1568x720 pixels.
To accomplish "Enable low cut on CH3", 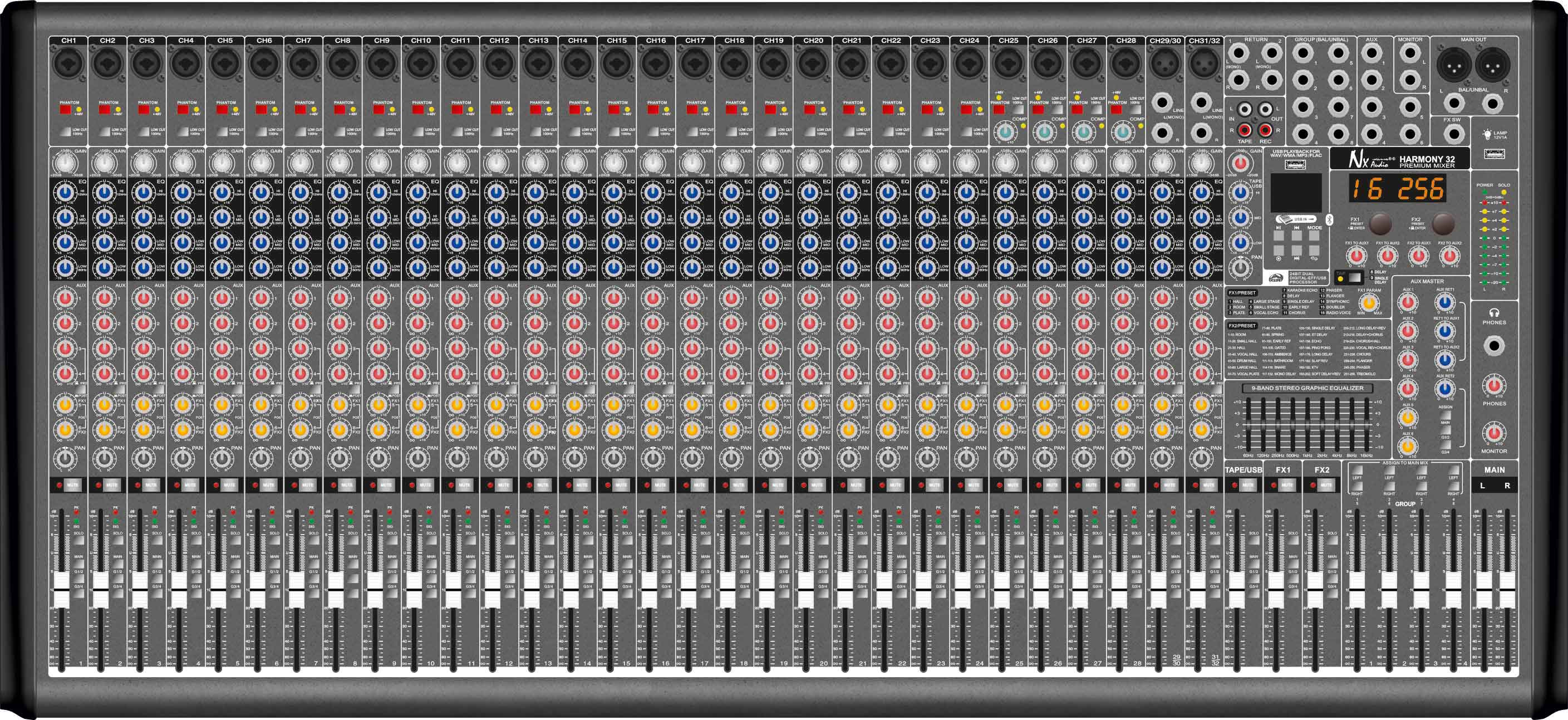I will (x=144, y=131).
